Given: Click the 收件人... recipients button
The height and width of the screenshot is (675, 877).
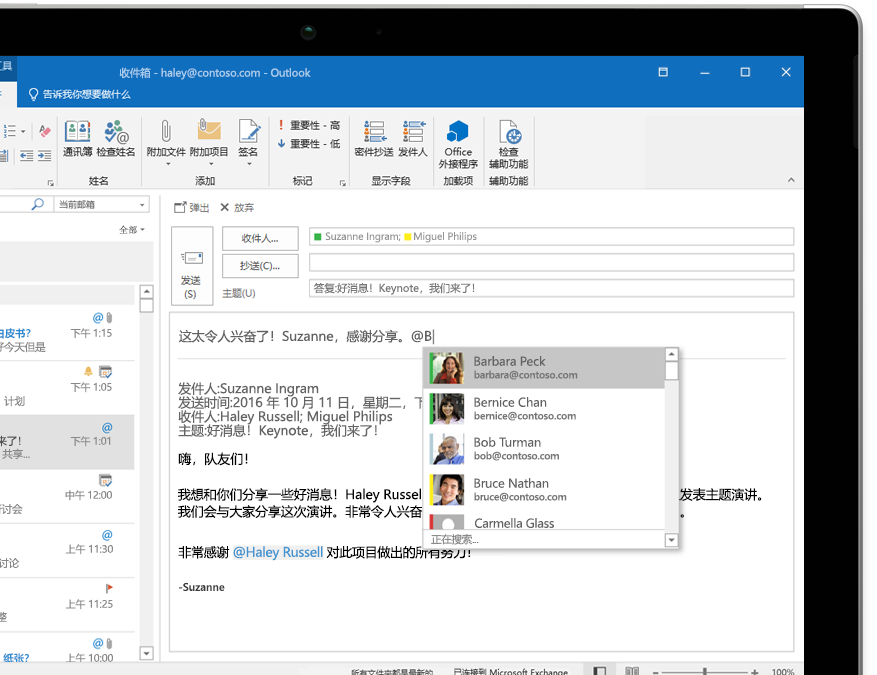Looking at the screenshot, I should (x=259, y=238).
